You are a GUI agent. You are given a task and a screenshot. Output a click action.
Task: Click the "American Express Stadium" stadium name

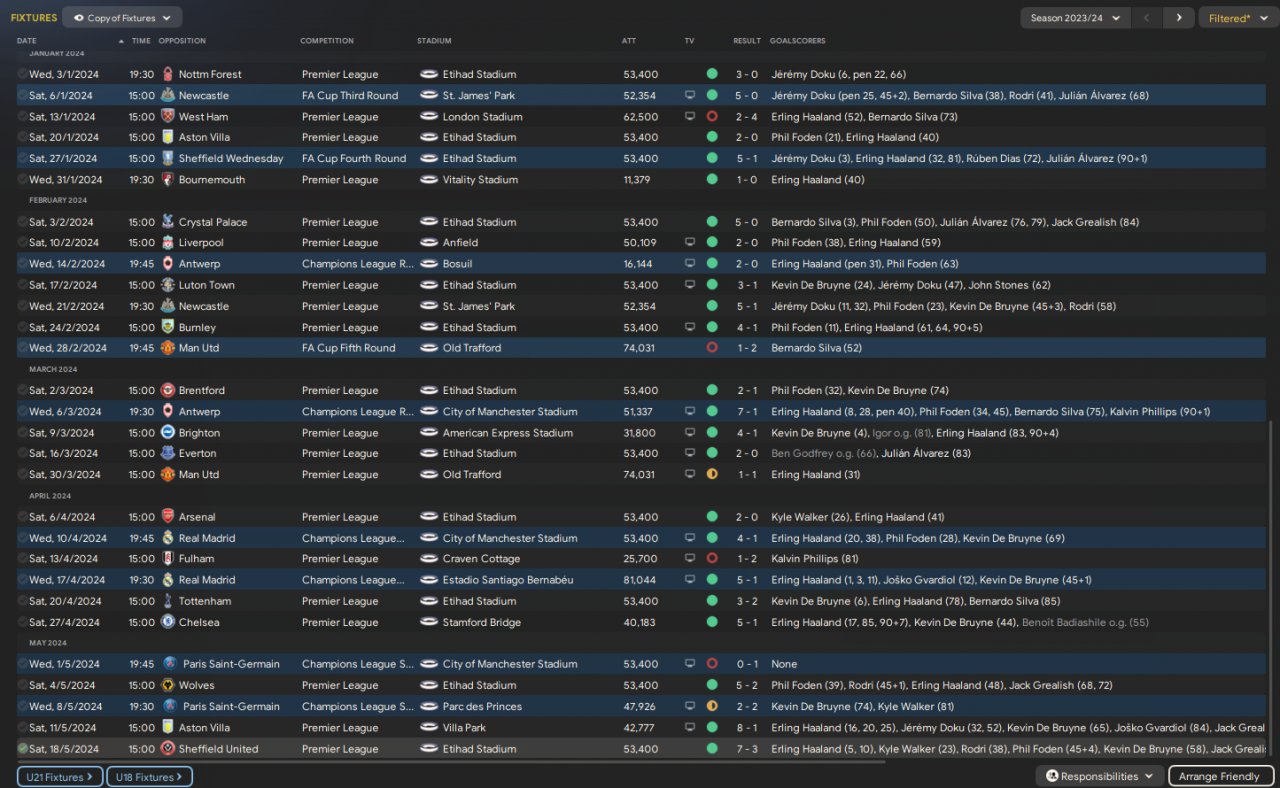[x=508, y=433]
